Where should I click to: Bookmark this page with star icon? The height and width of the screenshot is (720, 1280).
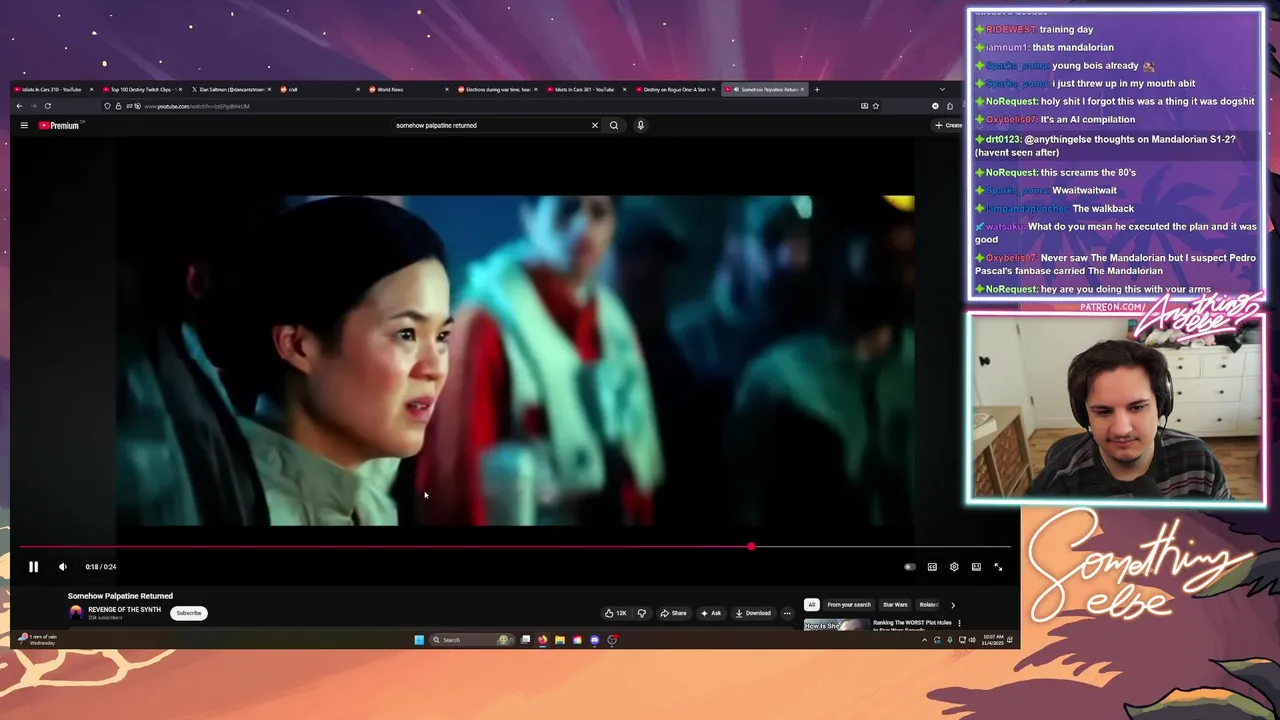pyautogui.click(x=875, y=106)
